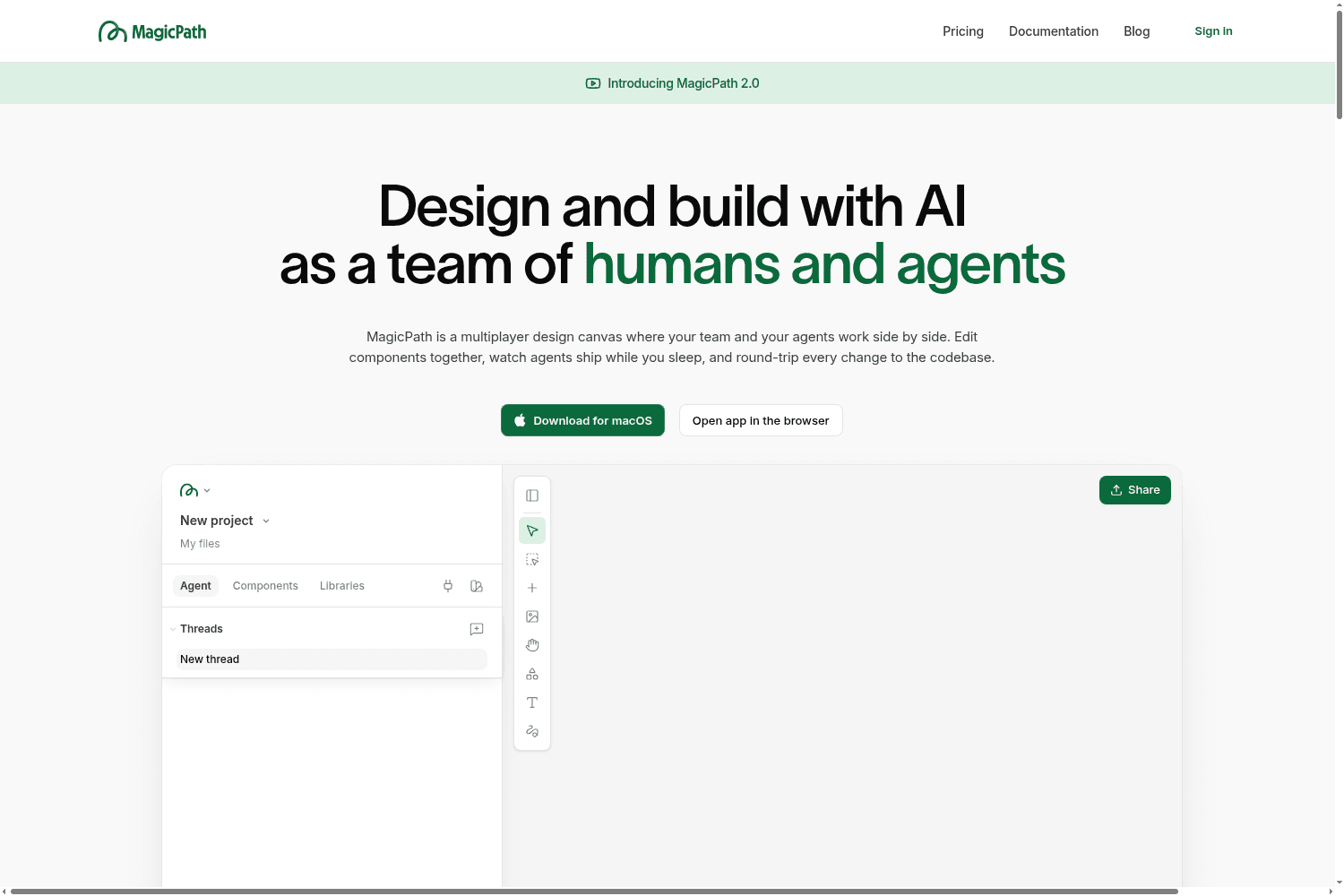Open the New project dropdown
This screenshot has height=896, width=1344.
coord(225,521)
